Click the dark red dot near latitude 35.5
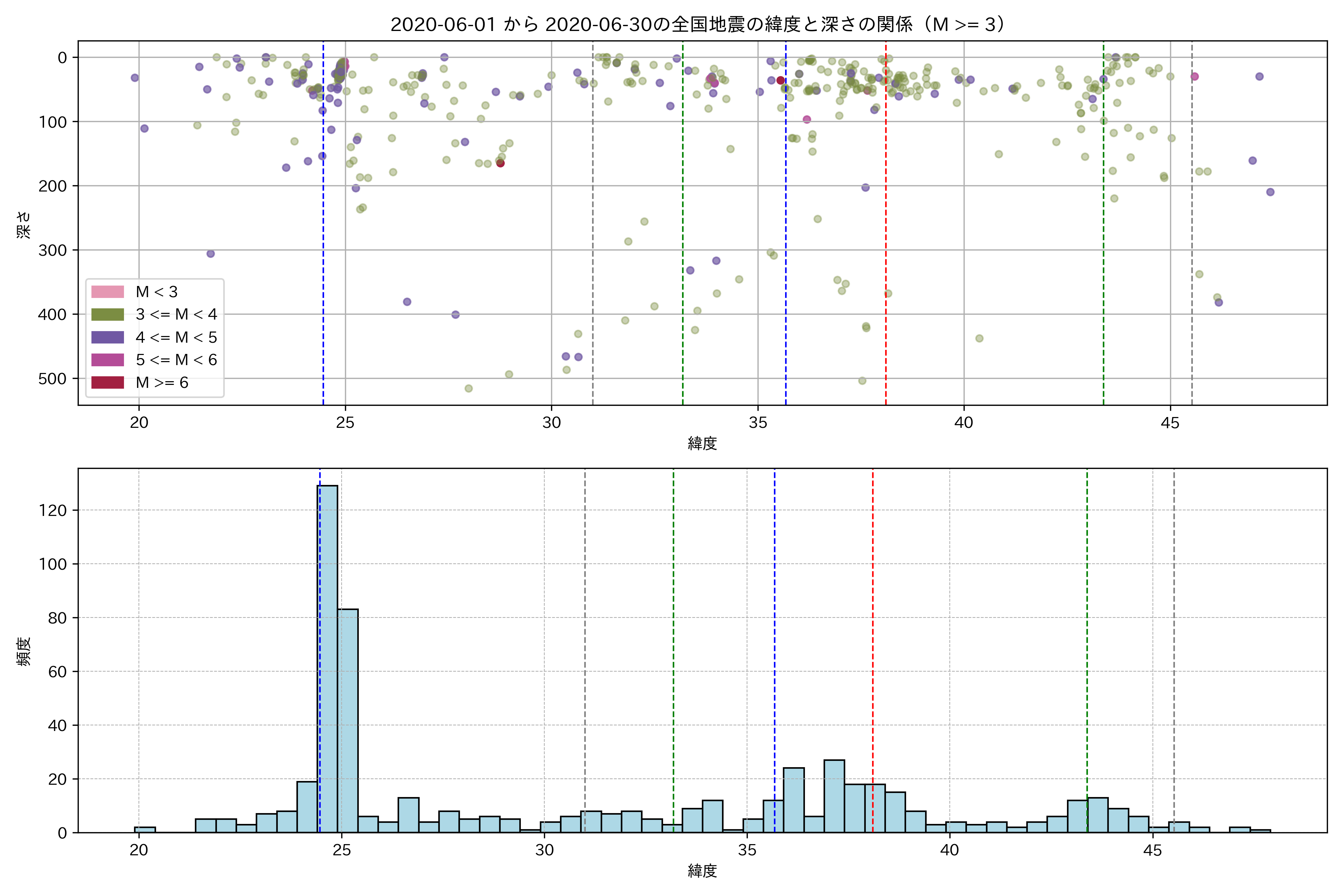 (781, 81)
